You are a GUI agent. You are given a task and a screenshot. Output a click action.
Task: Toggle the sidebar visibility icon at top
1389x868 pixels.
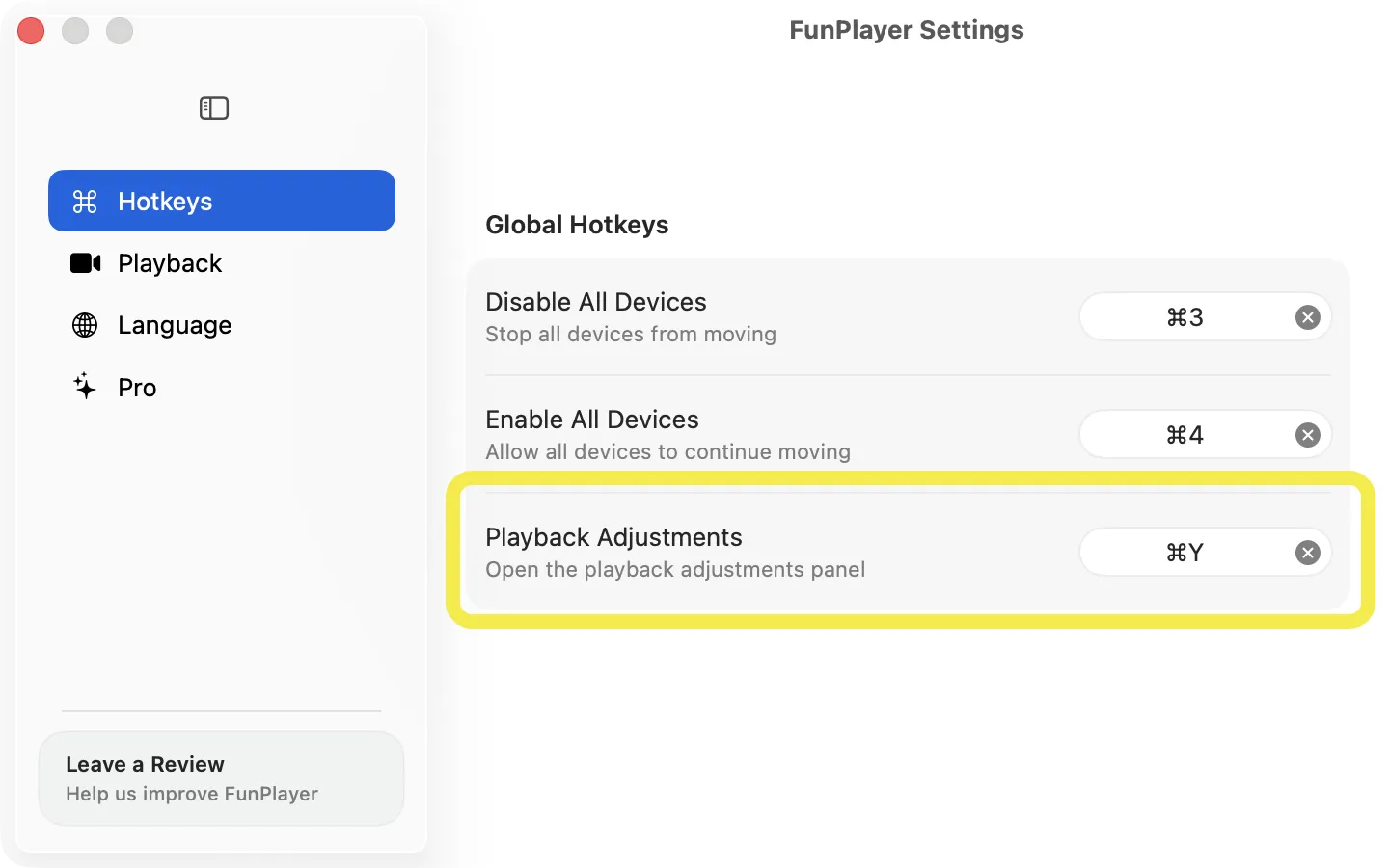click(x=213, y=108)
